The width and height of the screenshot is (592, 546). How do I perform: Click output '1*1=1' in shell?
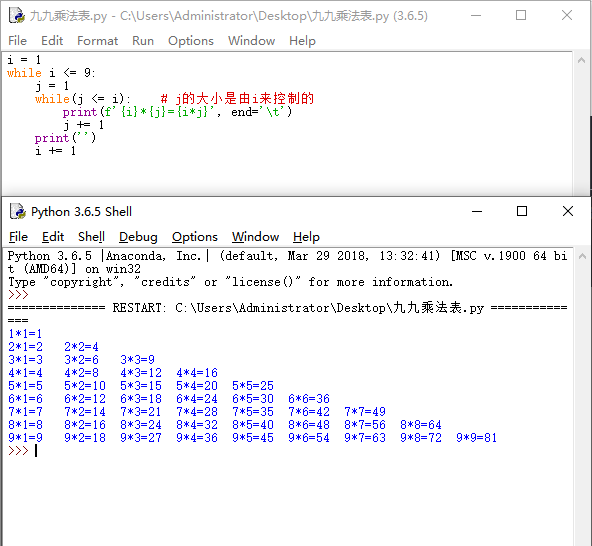click(25, 334)
